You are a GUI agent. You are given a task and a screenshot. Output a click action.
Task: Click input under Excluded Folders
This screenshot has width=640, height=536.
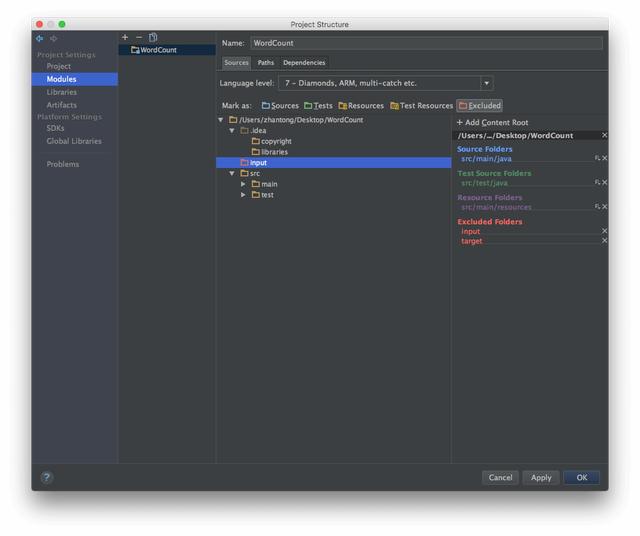tap(470, 231)
